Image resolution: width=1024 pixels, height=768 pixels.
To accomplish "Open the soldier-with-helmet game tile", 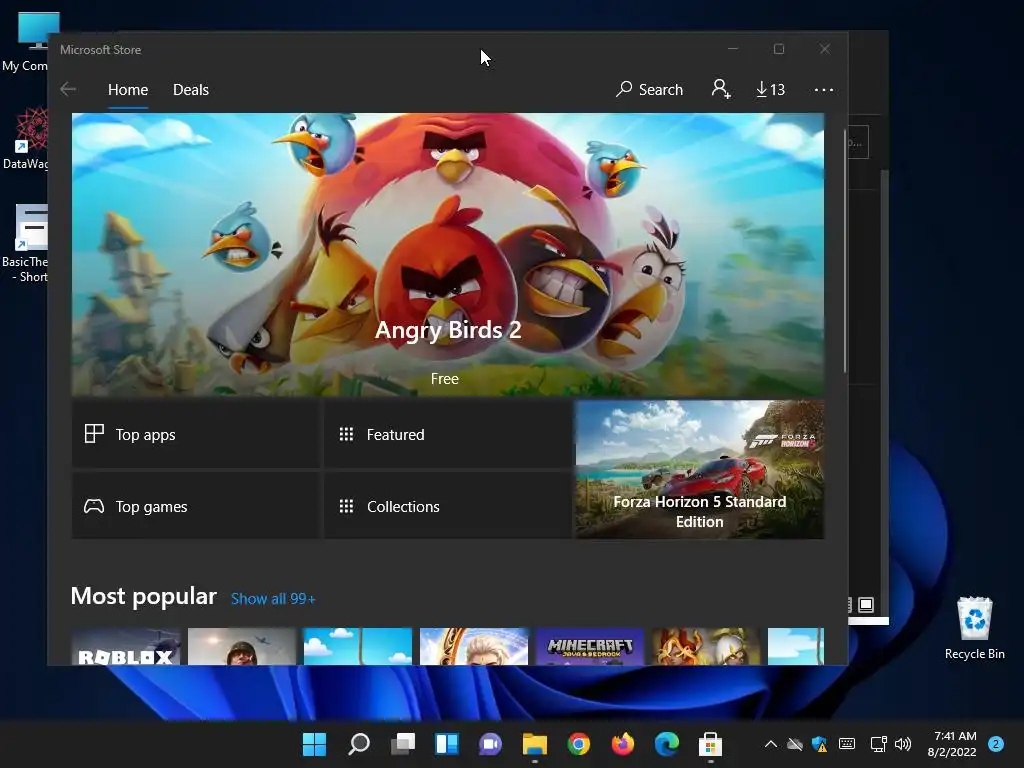I will click(242, 647).
